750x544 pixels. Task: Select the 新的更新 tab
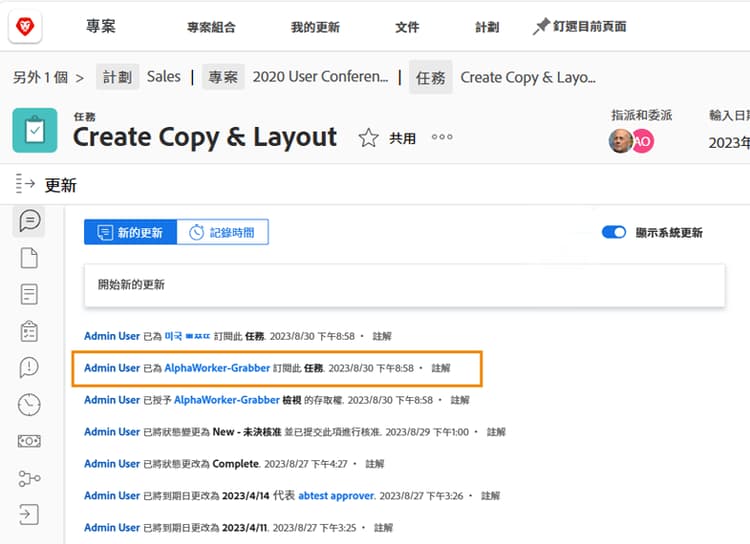point(131,232)
